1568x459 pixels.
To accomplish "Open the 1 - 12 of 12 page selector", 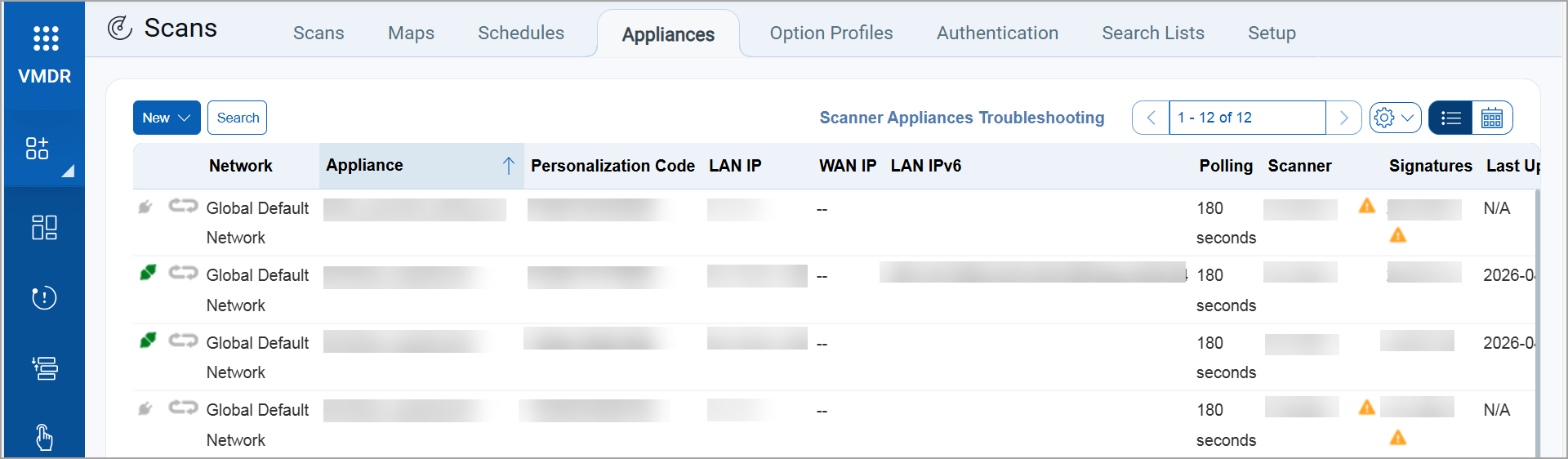I will [1247, 118].
